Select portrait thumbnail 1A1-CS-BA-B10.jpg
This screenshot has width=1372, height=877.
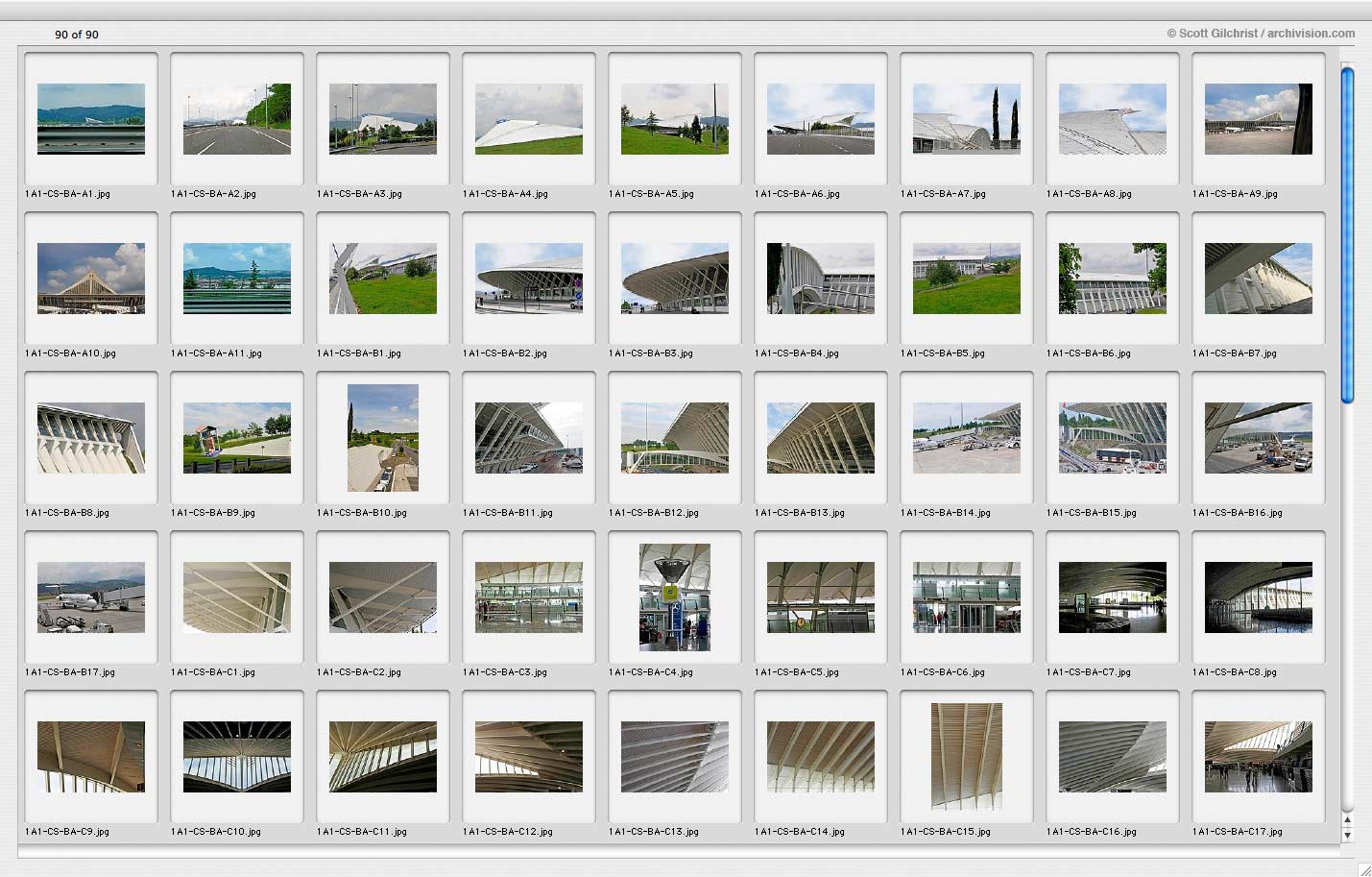pyautogui.click(x=383, y=438)
